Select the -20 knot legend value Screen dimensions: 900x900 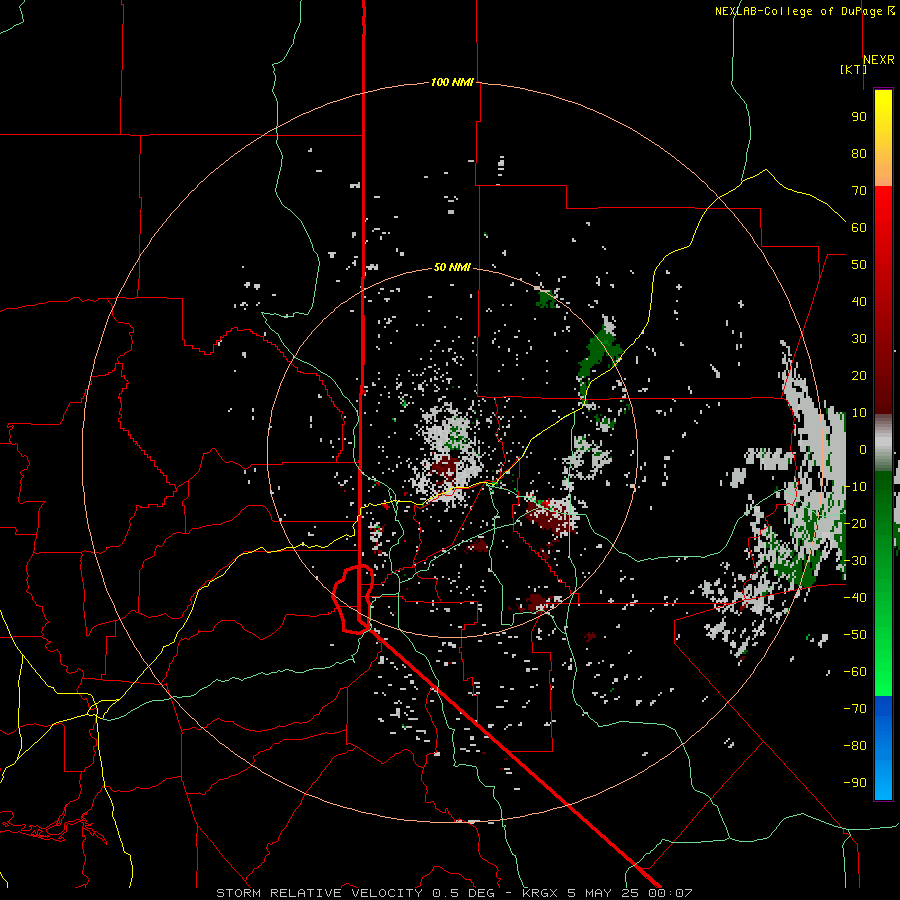[855, 523]
